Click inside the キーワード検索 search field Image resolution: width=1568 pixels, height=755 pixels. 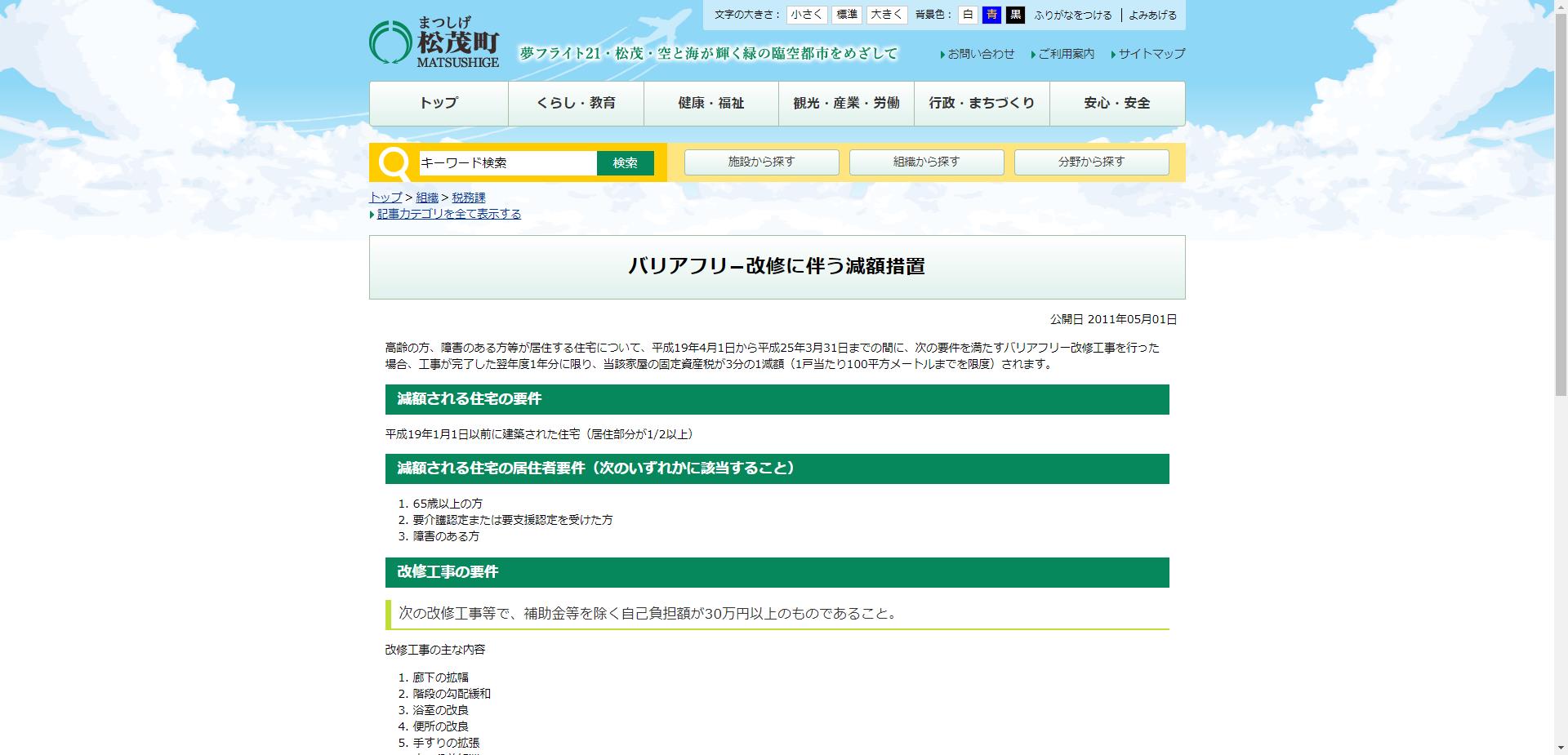[506, 163]
